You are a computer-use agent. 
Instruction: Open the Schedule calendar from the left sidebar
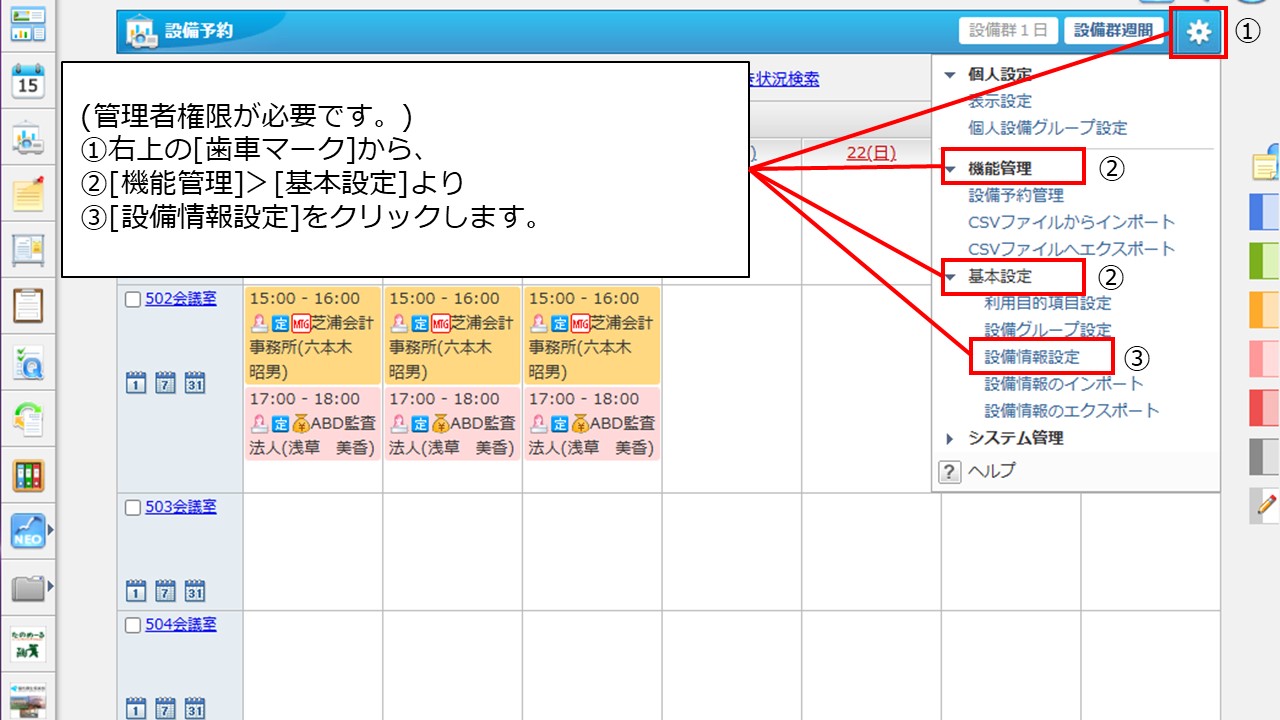coord(27,80)
